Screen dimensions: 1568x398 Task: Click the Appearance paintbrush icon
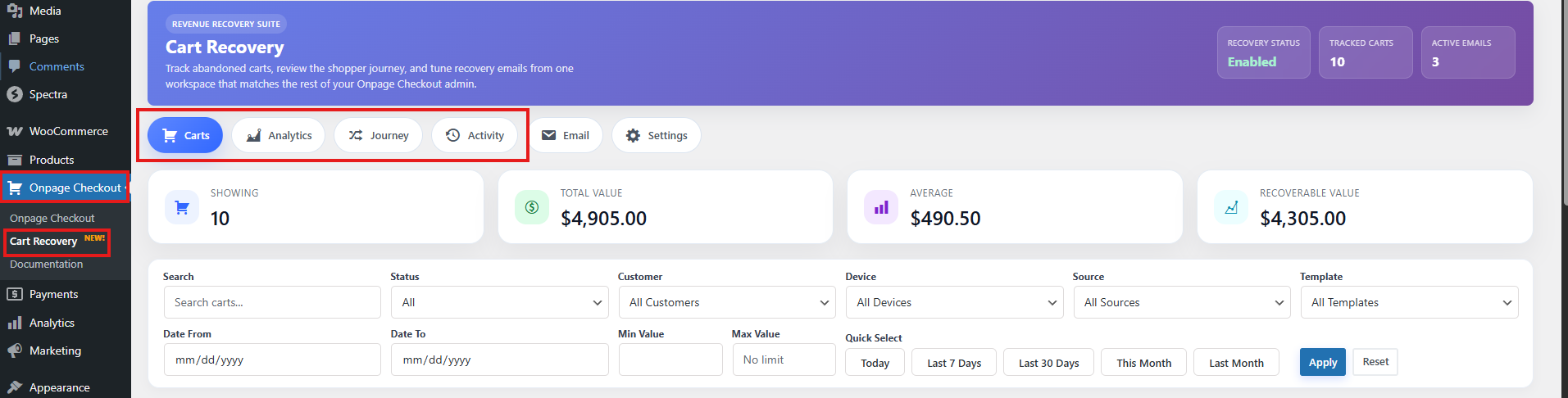14,387
